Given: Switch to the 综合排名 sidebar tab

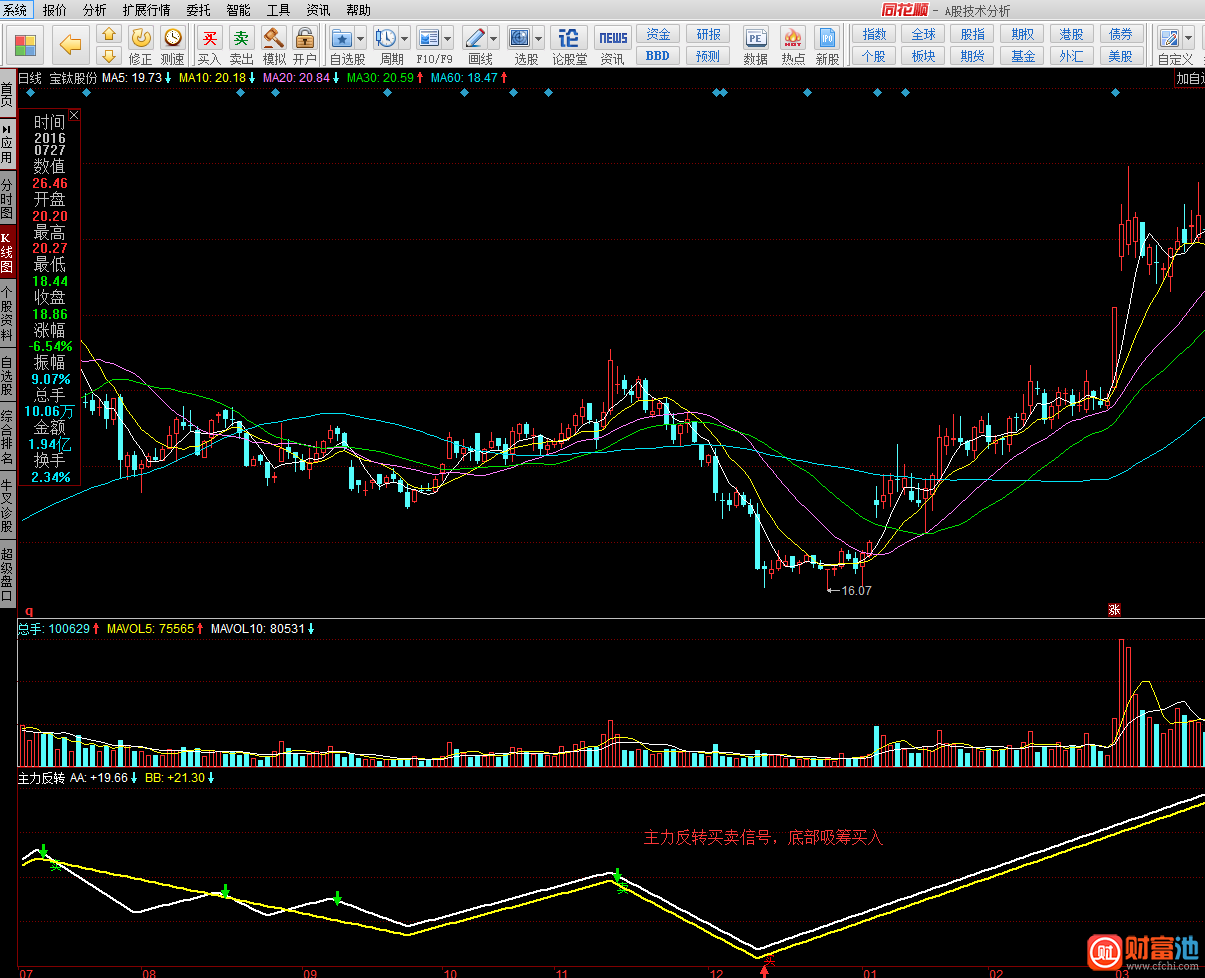Looking at the screenshot, I should tap(7, 437).
